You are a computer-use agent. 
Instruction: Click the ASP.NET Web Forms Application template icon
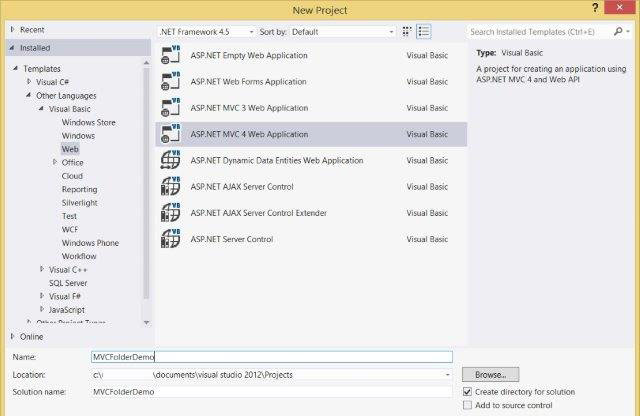coord(171,81)
